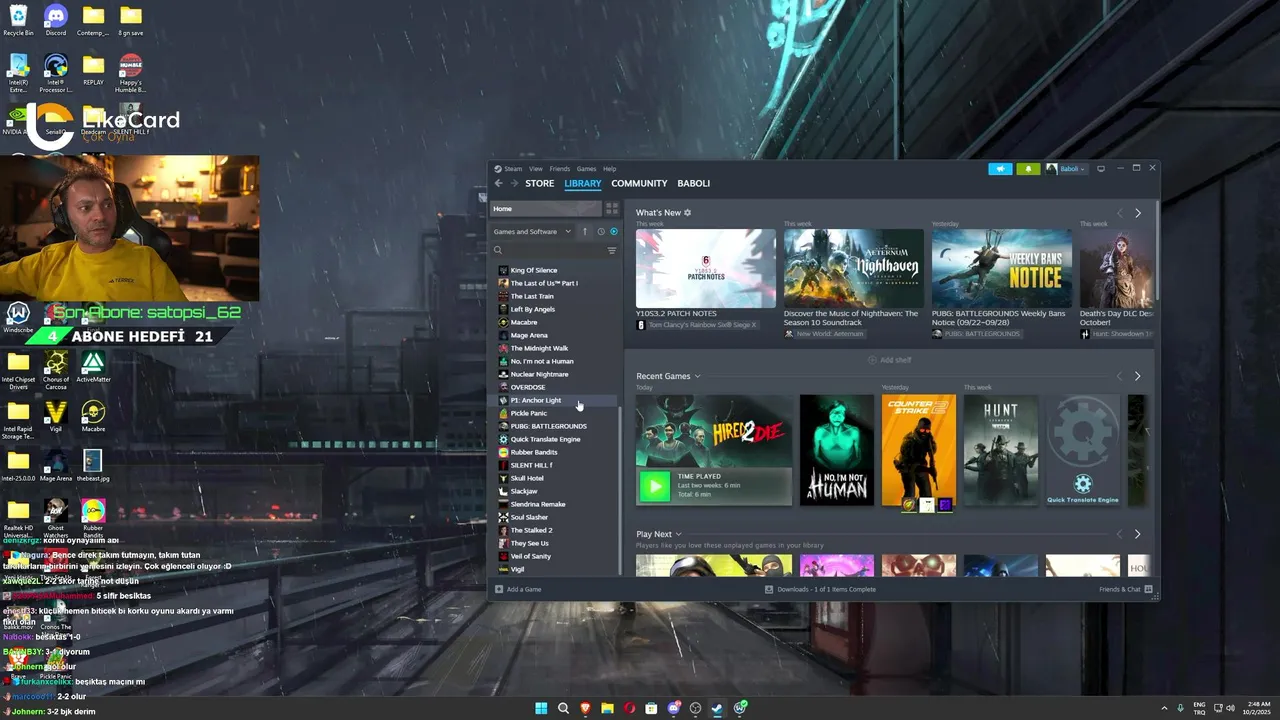Click the Add a Game plus icon
Viewport: 1280px width, 720px height.
pos(498,589)
